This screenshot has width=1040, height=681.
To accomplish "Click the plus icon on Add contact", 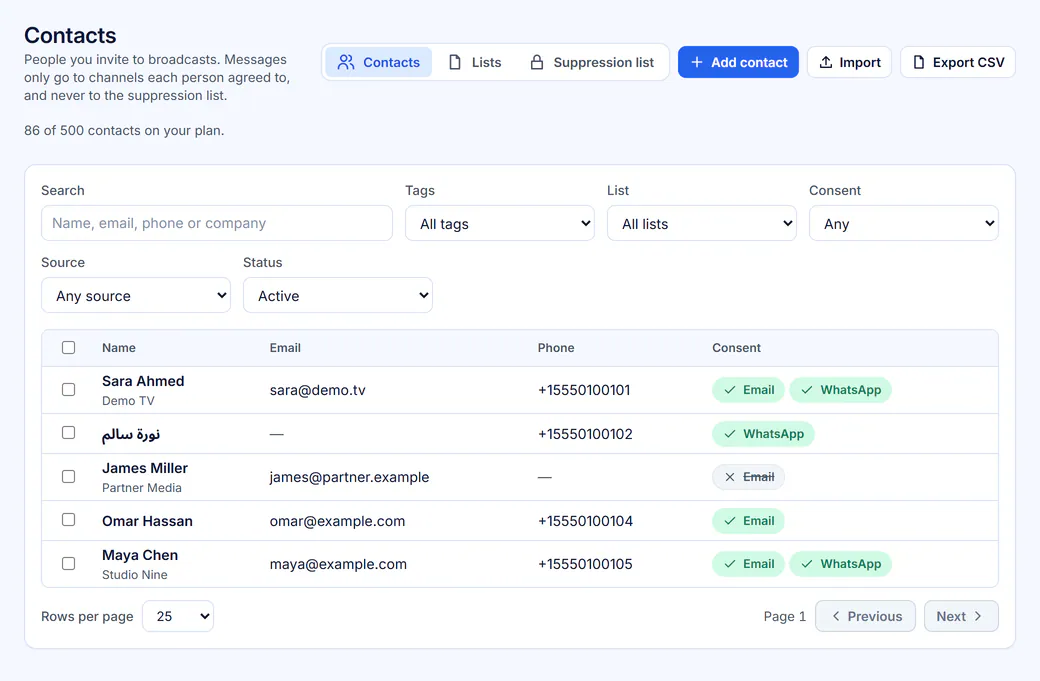I will point(696,62).
